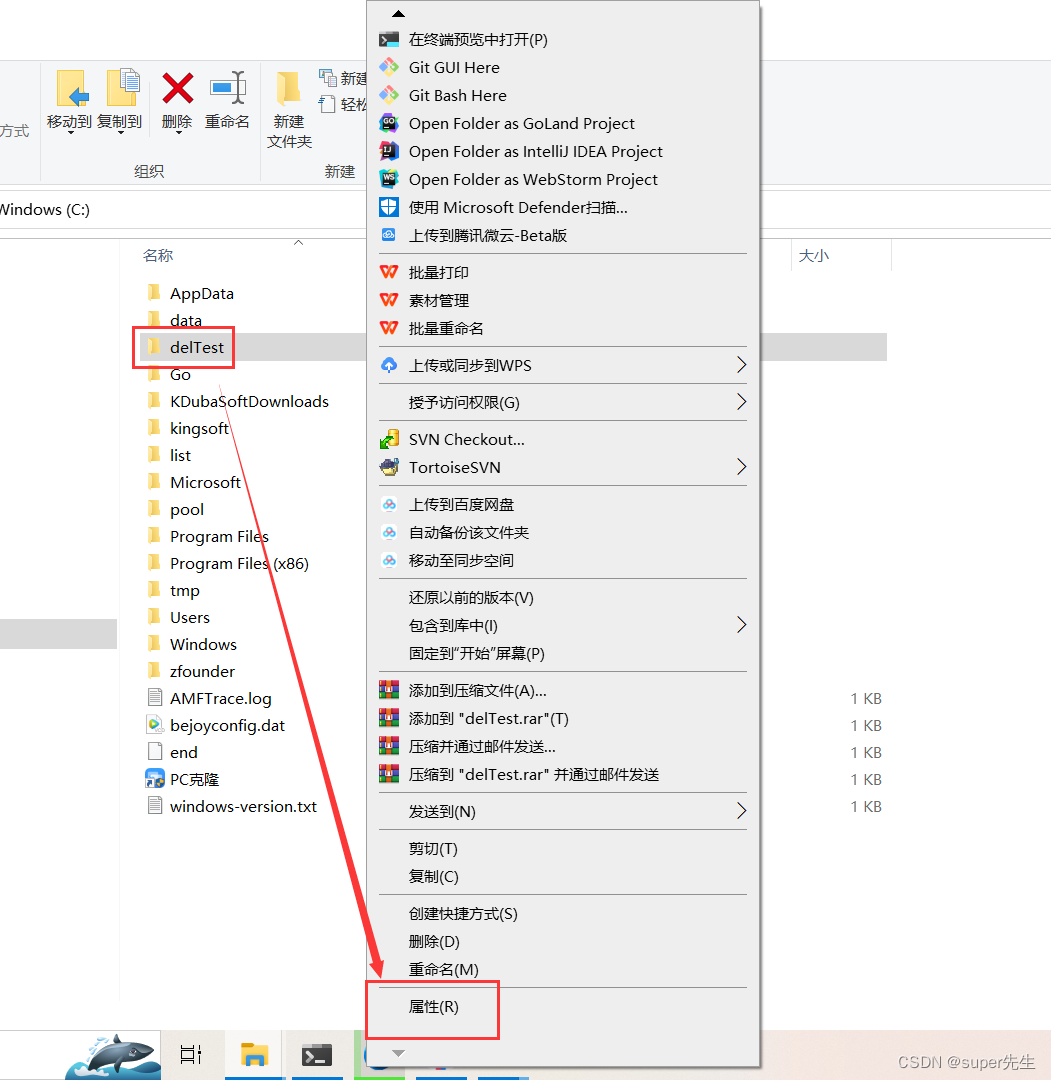Open the terminal app in the taskbar
The image size is (1051, 1080).
[317, 1055]
